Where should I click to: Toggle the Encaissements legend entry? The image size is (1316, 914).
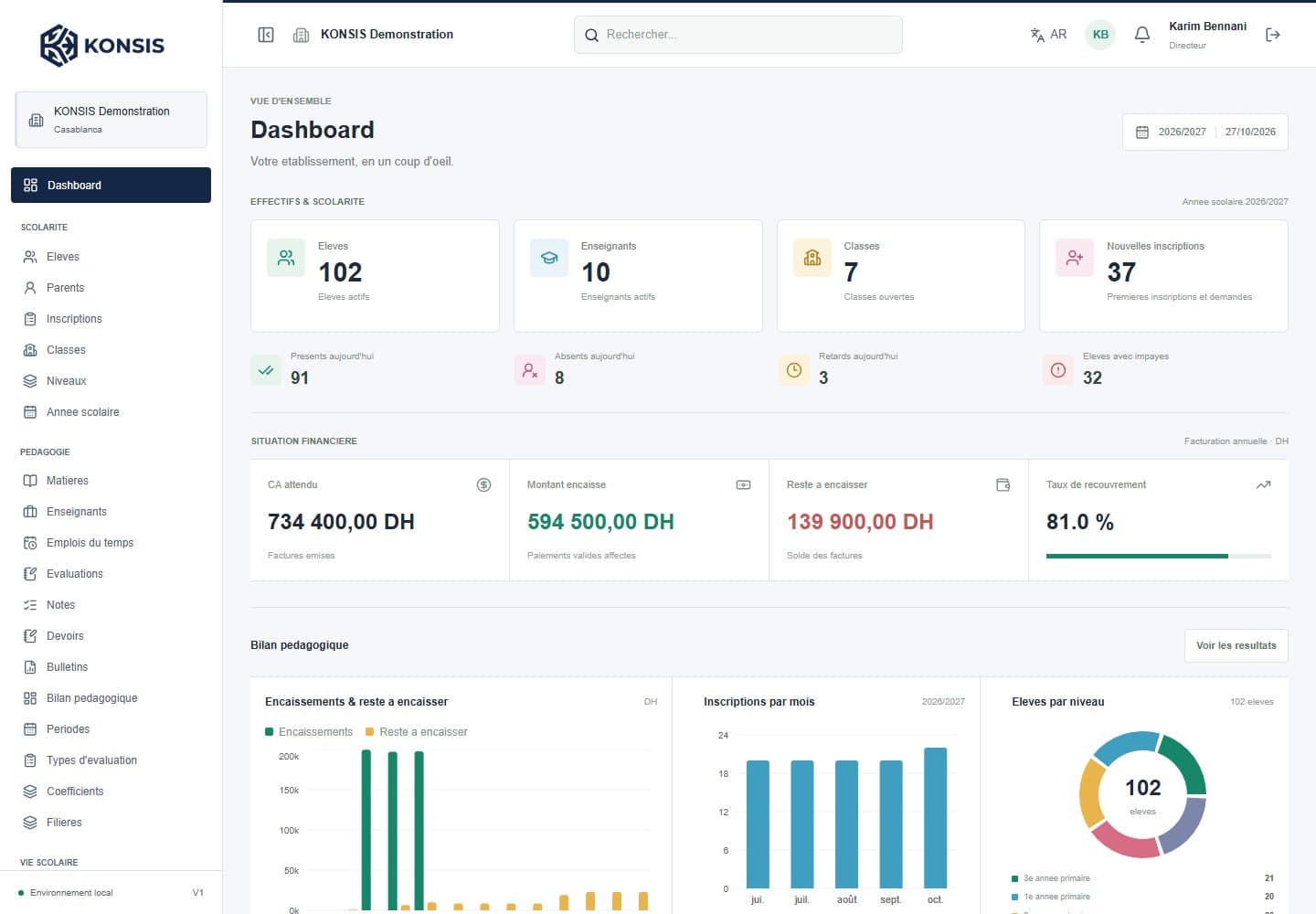[x=309, y=732]
